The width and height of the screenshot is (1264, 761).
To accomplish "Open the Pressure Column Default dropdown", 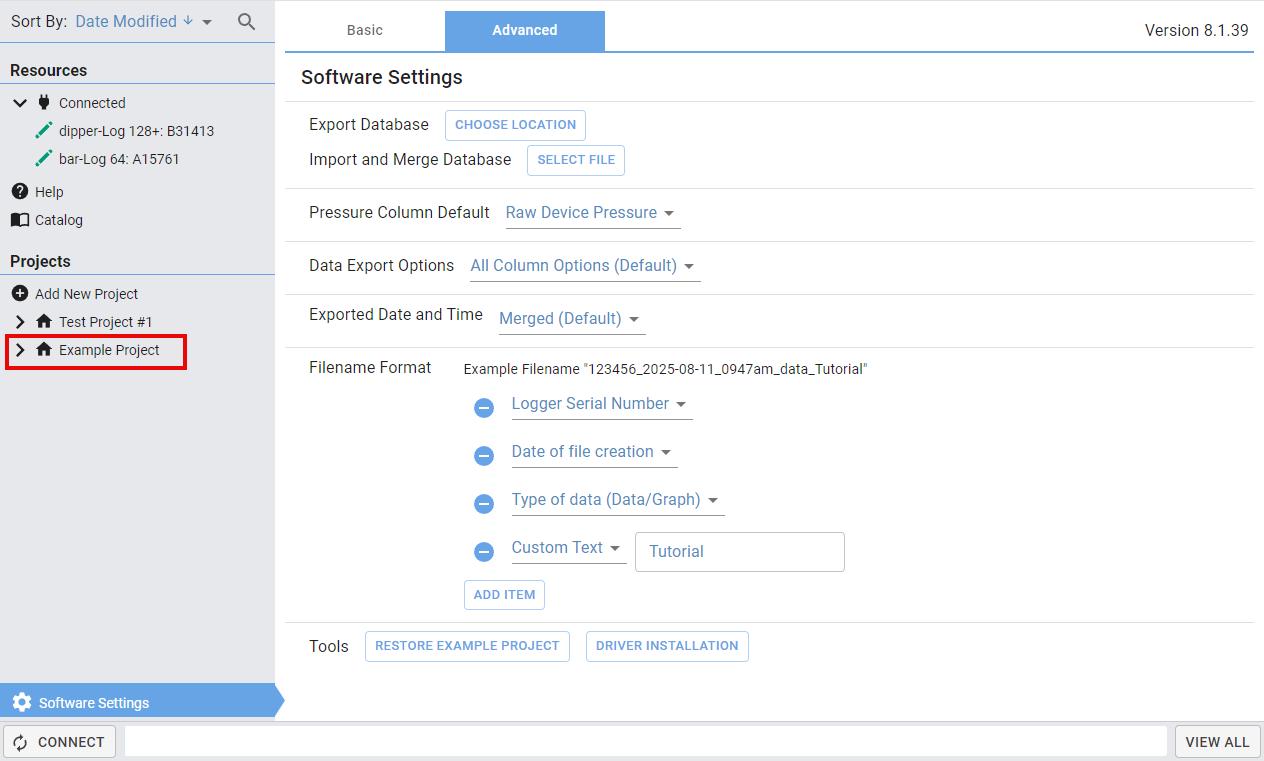I will pos(592,213).
